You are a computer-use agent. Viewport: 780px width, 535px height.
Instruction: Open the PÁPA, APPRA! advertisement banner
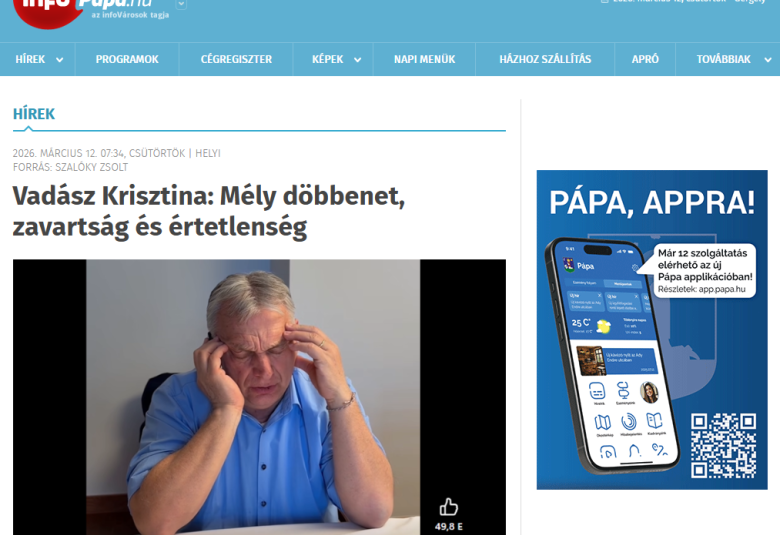click(x=652, y=329)
